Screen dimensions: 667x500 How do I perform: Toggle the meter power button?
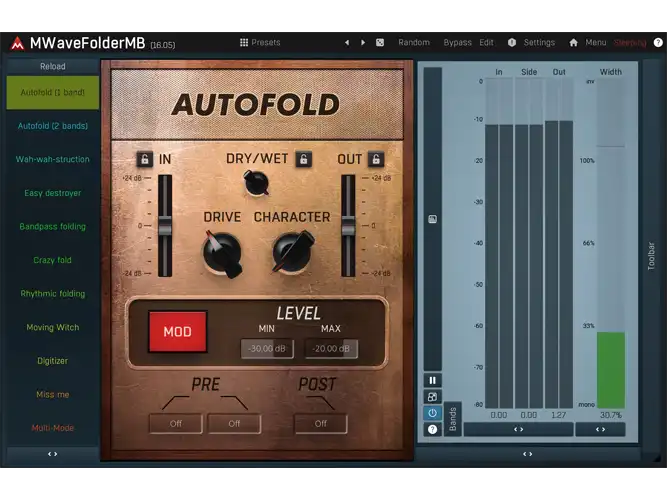pos(433,413)
